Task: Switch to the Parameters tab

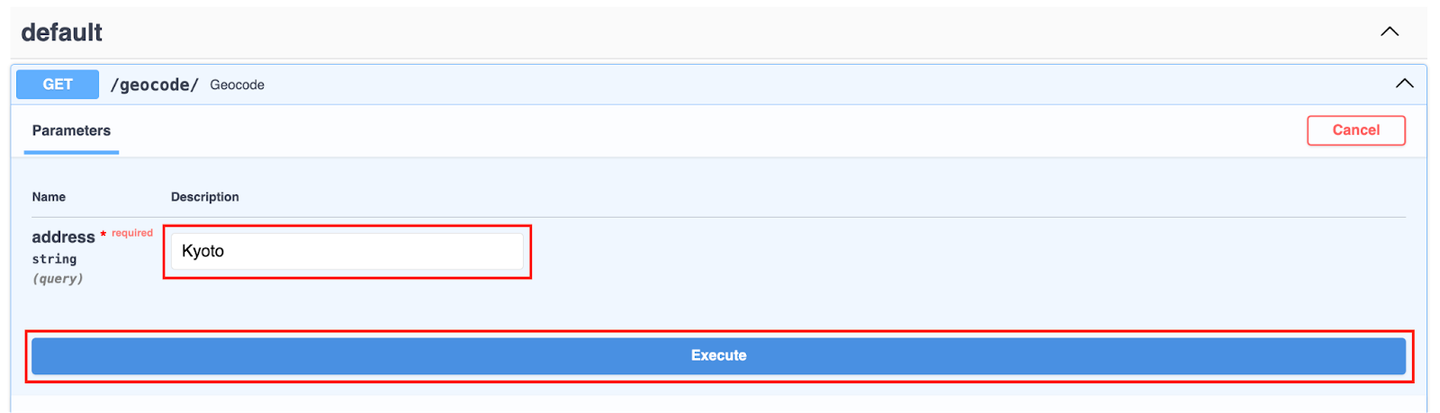Action: pyautogui.click(x=71, y=131)
